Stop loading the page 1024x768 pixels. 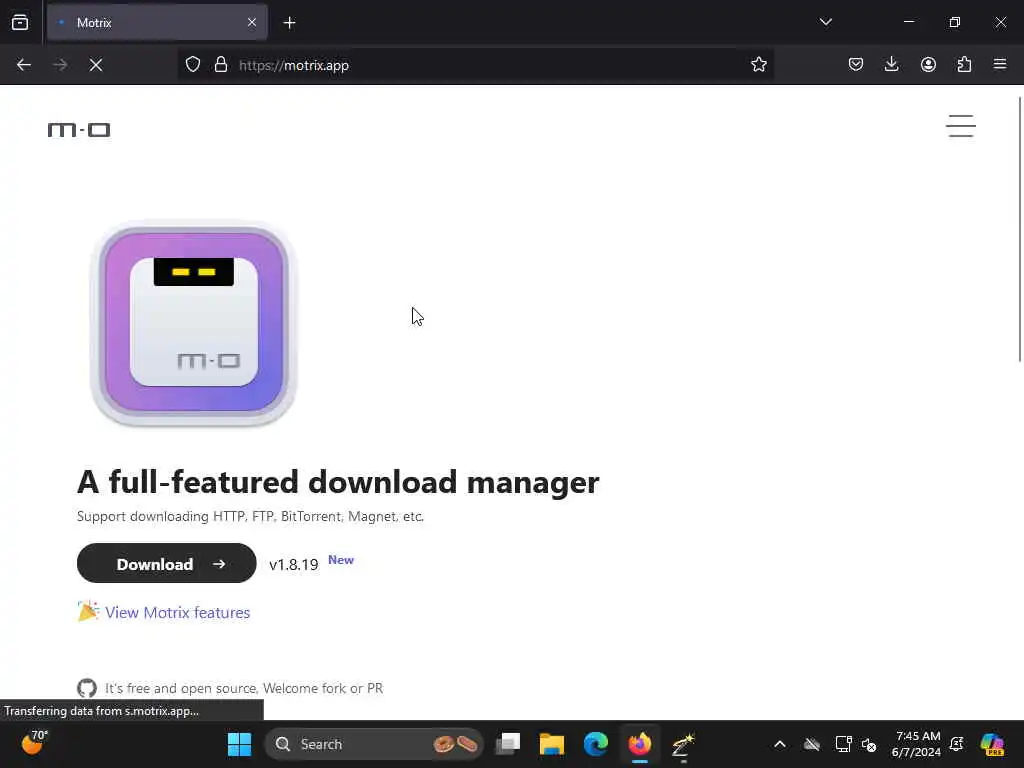96,65
